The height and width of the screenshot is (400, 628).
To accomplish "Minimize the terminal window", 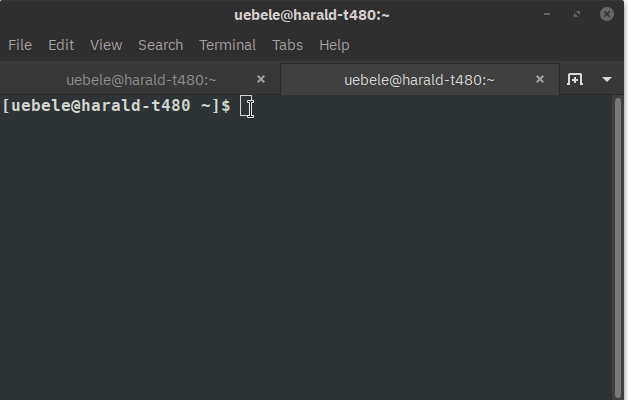I will coord(547,14).
